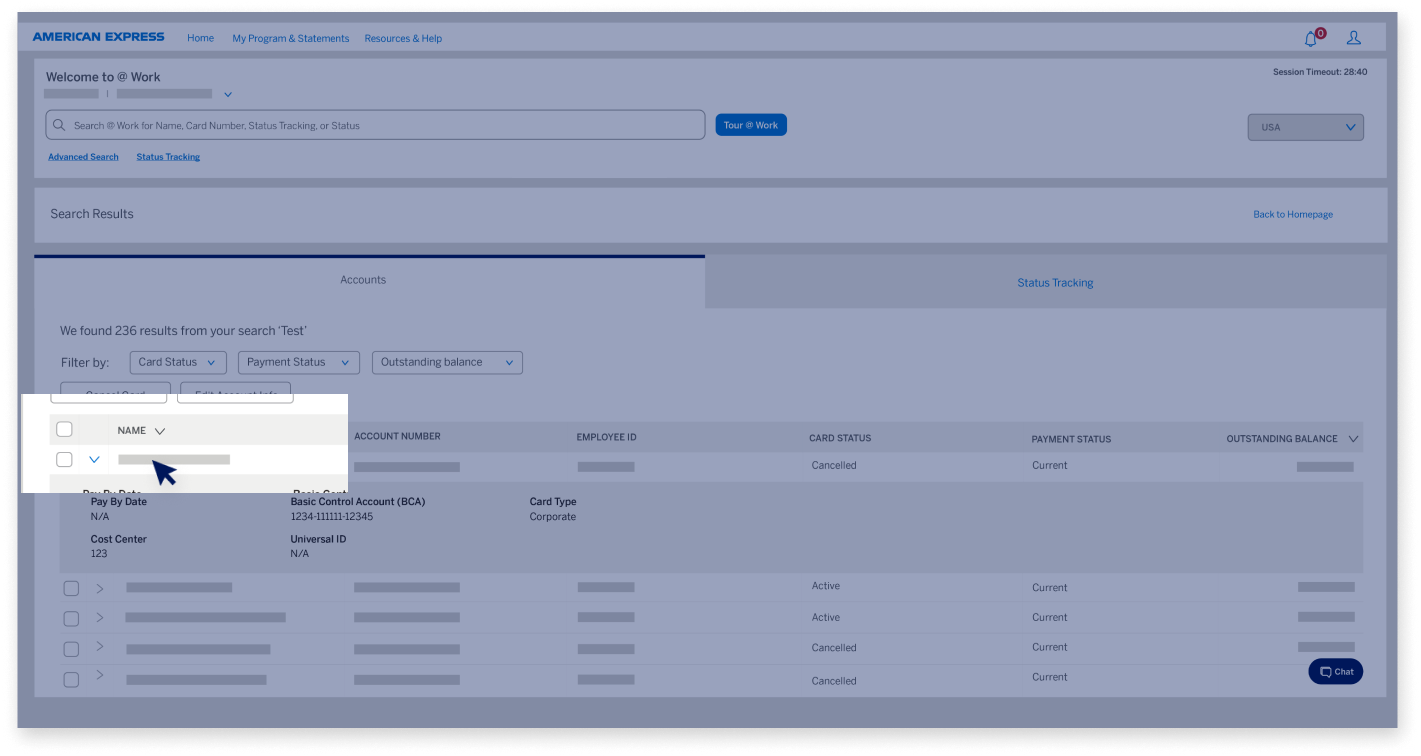
Task: Switch to the Status Tracking tab
Action: 1055,282
